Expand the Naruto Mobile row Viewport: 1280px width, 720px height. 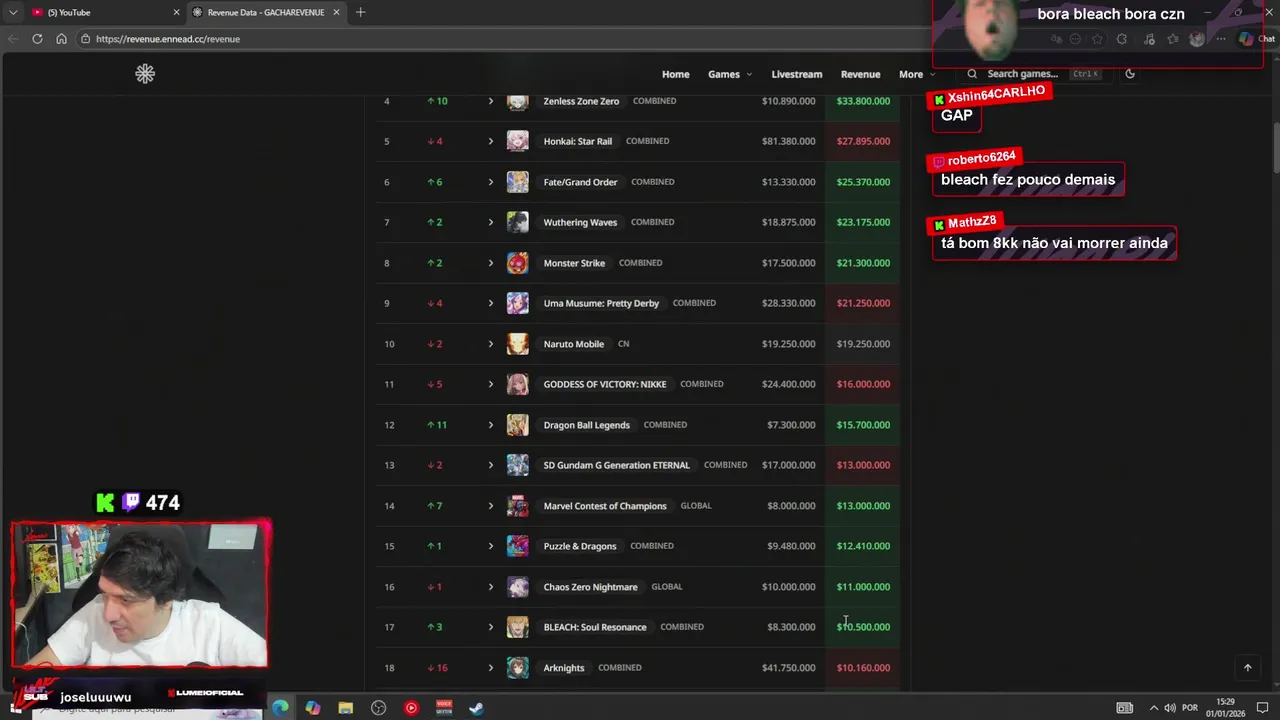491,344
